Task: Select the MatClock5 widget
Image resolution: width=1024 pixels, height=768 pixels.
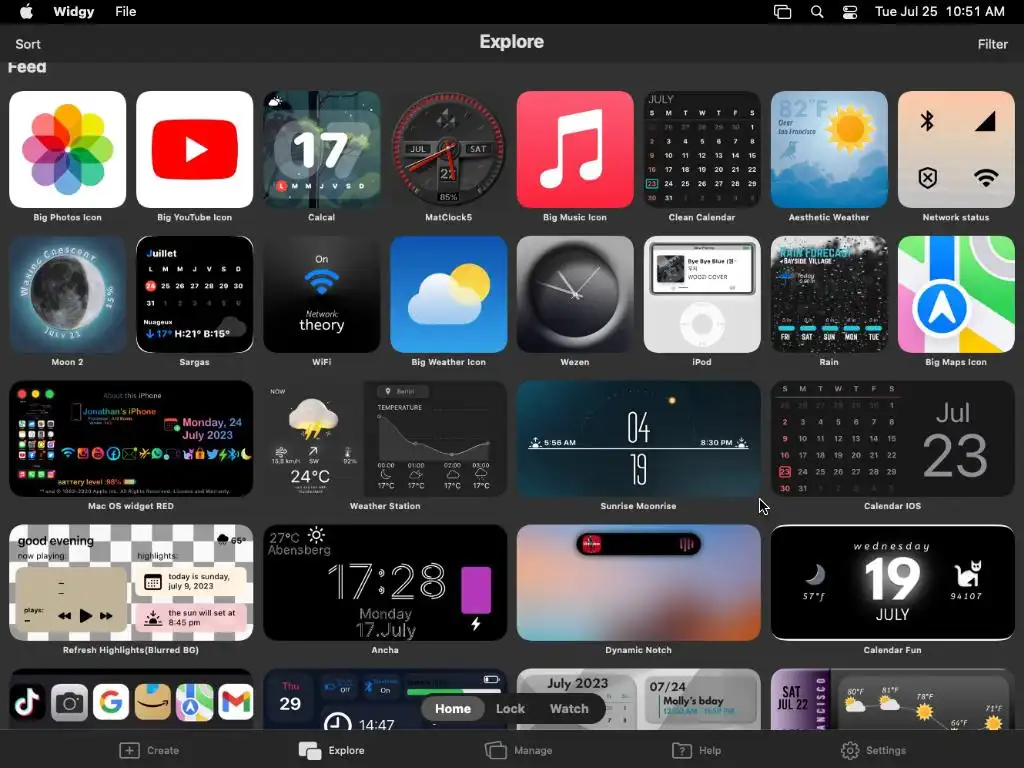Action: 448,150
